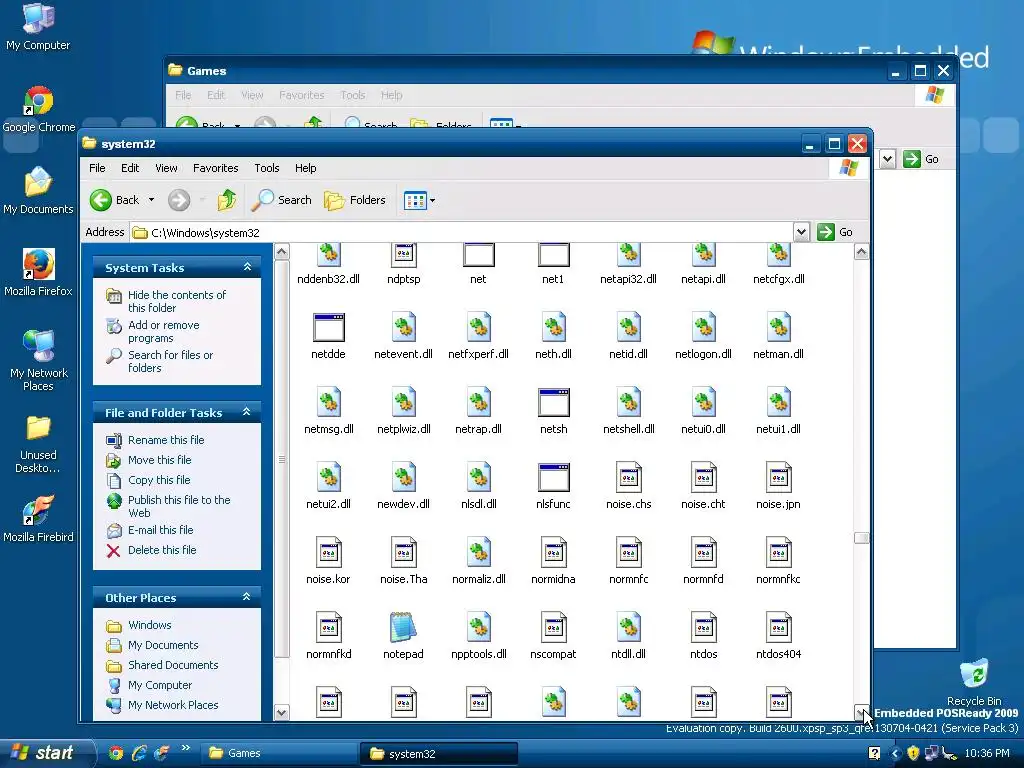Open the Mozilla Firebird desktop shortcut
1024x768 pixels.
[x=39, y=519]
